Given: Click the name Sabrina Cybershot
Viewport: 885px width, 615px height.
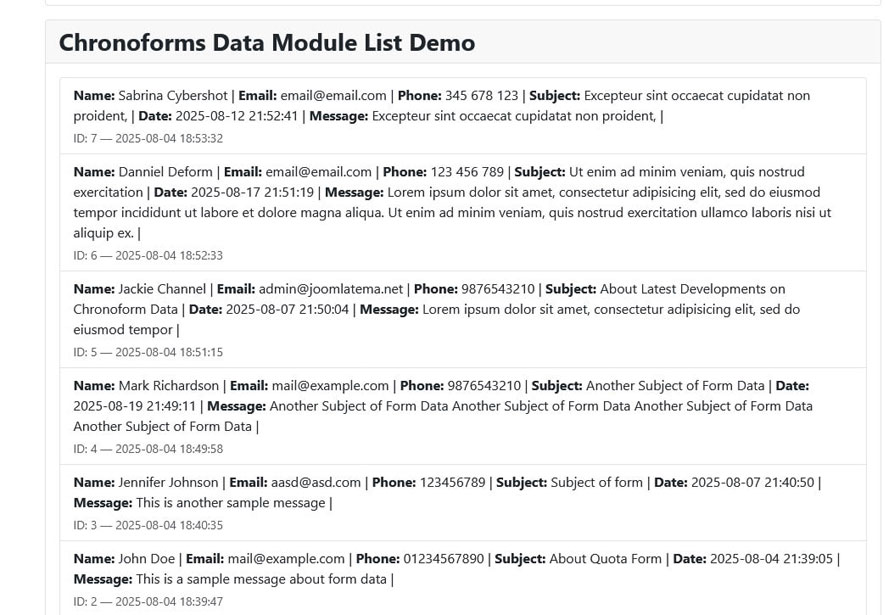Looking at the screenshot, I should (x=173, y=96).
